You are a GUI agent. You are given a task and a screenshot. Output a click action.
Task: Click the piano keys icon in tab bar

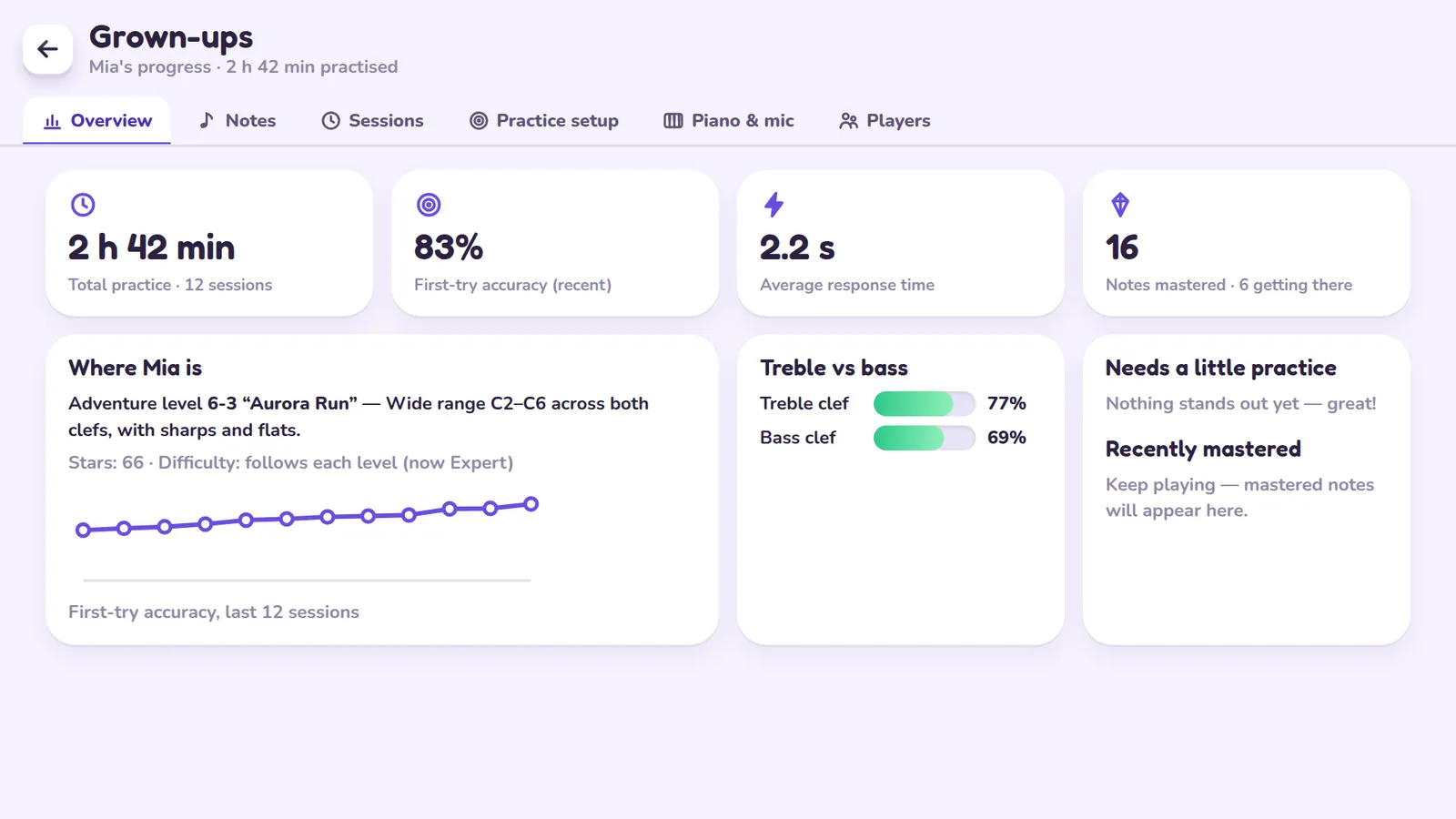(x=673, y=121)
